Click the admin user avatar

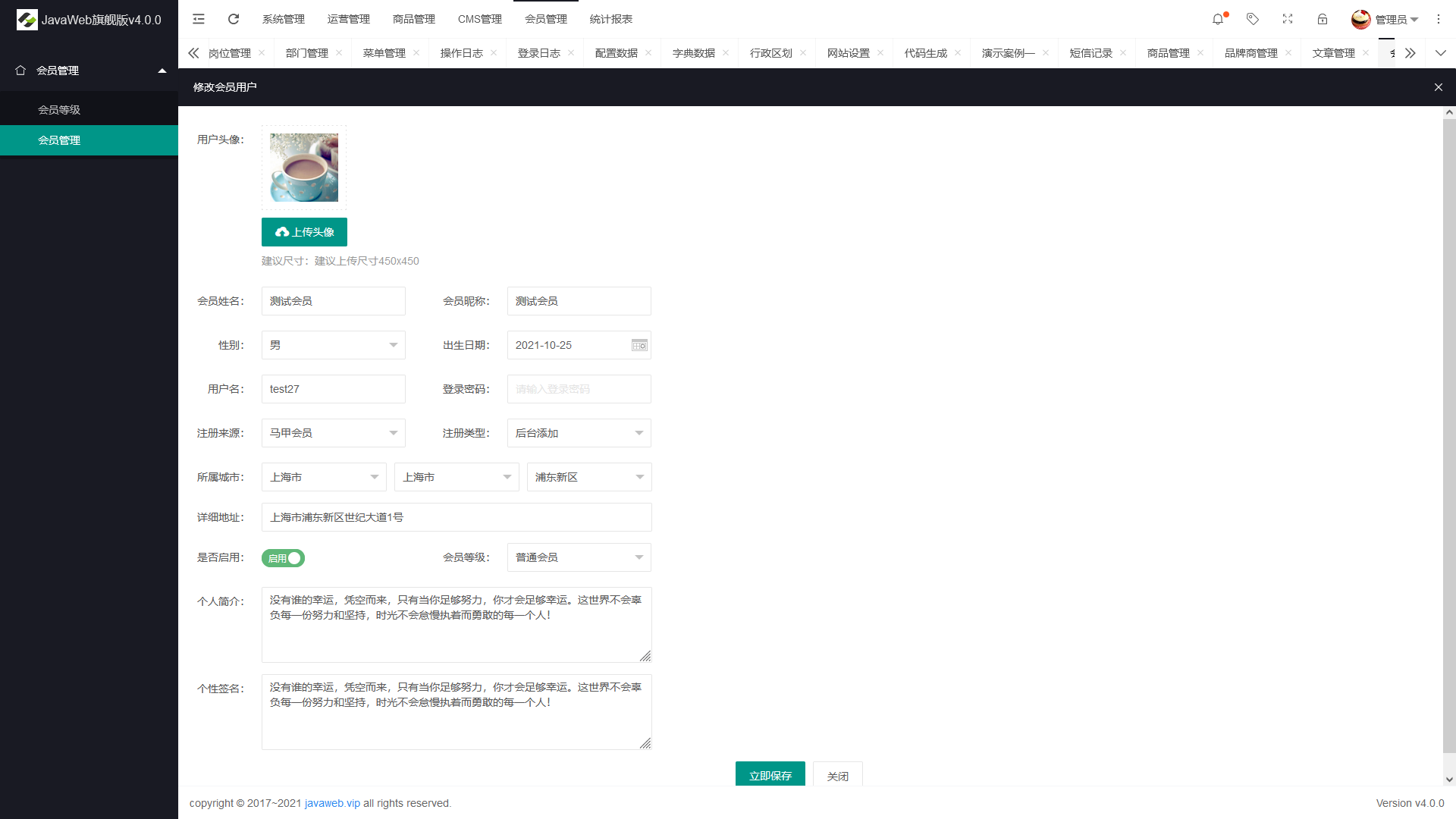point(1361,19)
